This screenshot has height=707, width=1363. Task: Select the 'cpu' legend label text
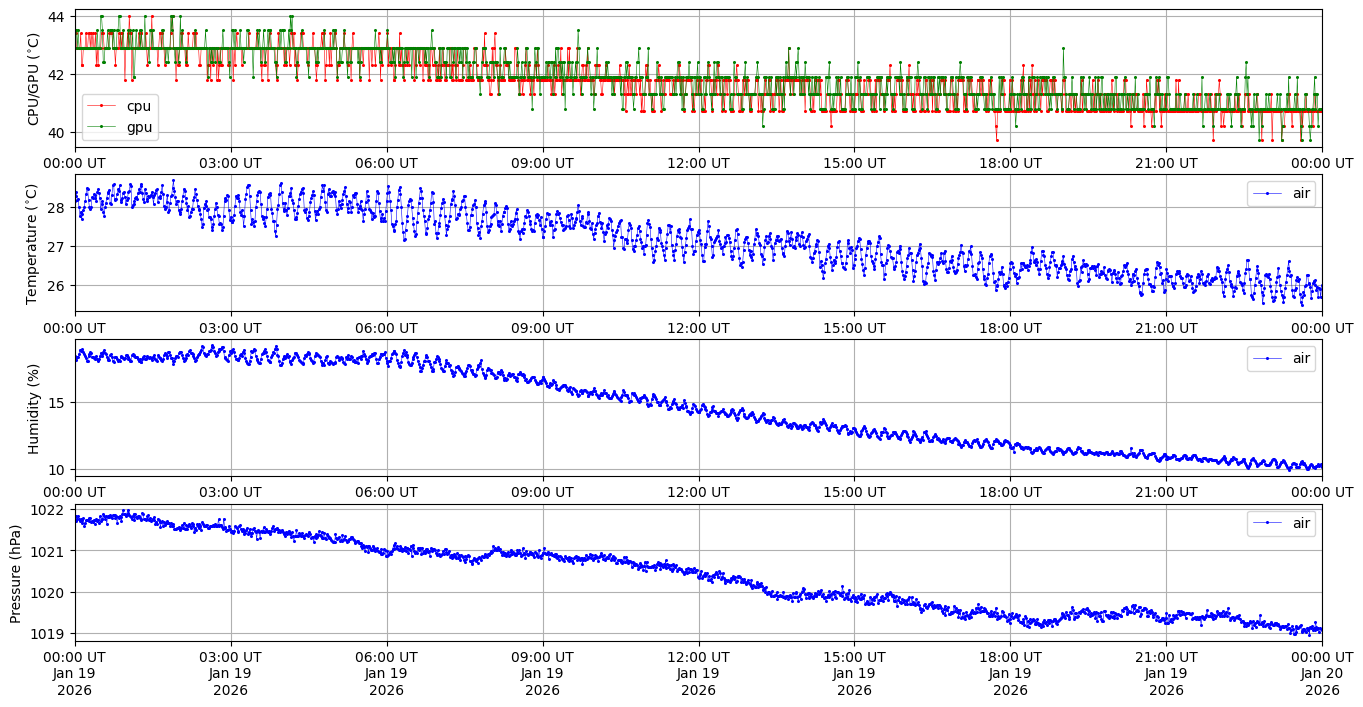138,106
